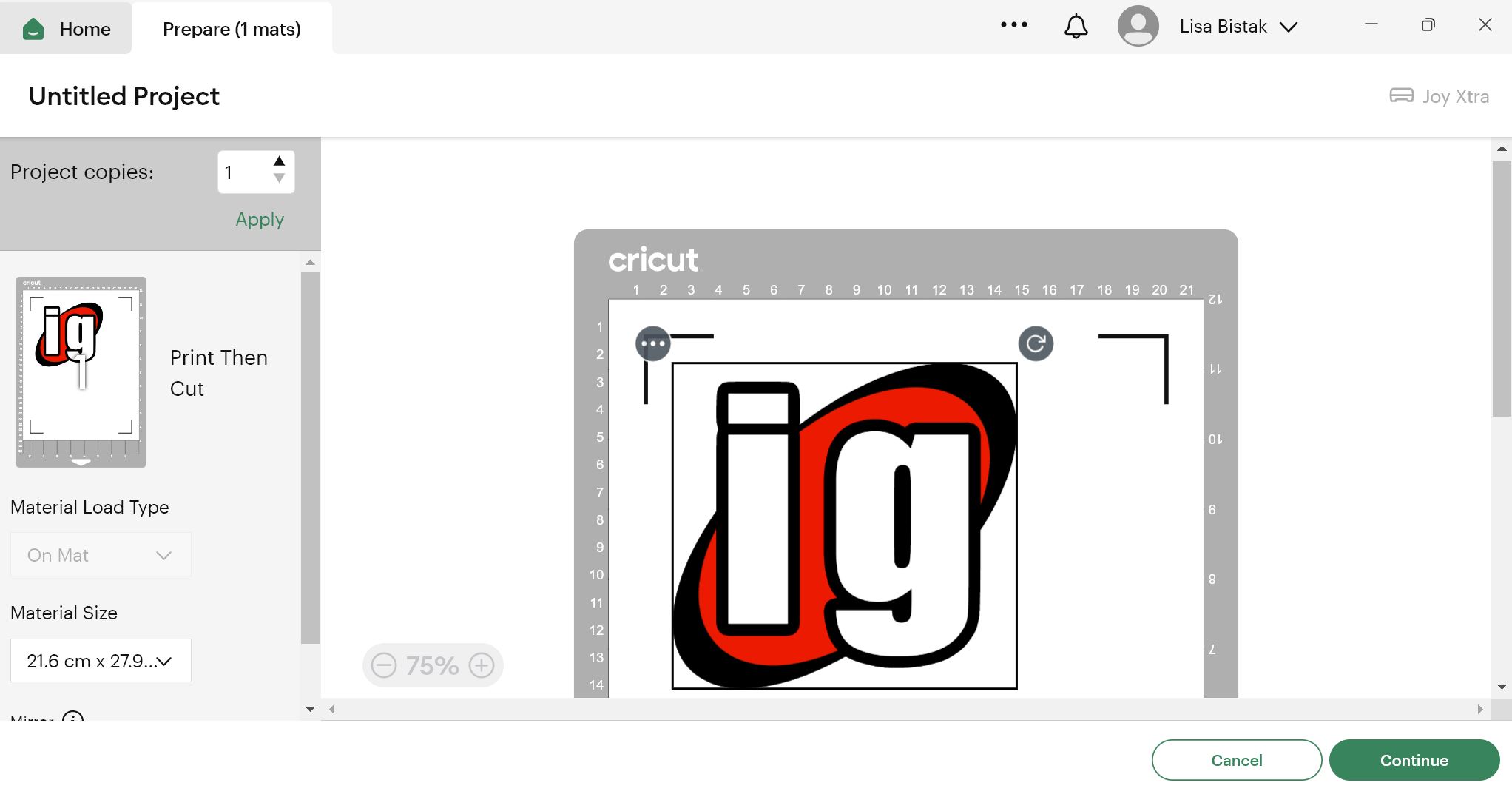
Task: Click the Lisa Bistak profile avatar
Action: (1138, 26)
